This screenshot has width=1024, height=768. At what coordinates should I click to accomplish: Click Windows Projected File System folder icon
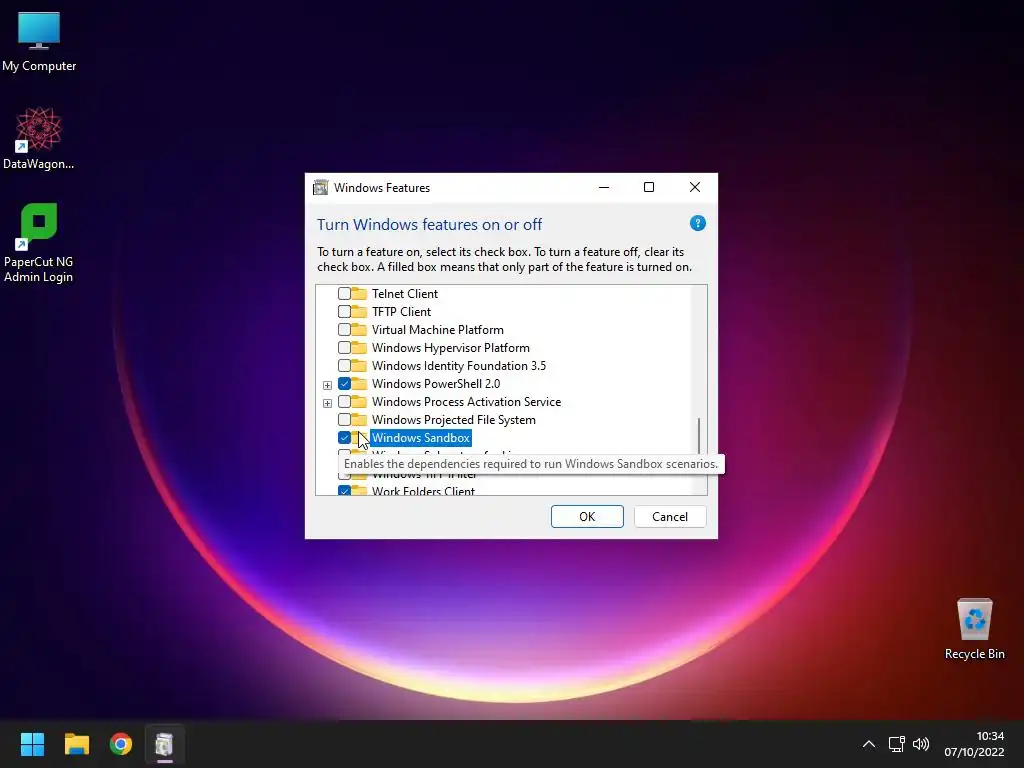359,419
